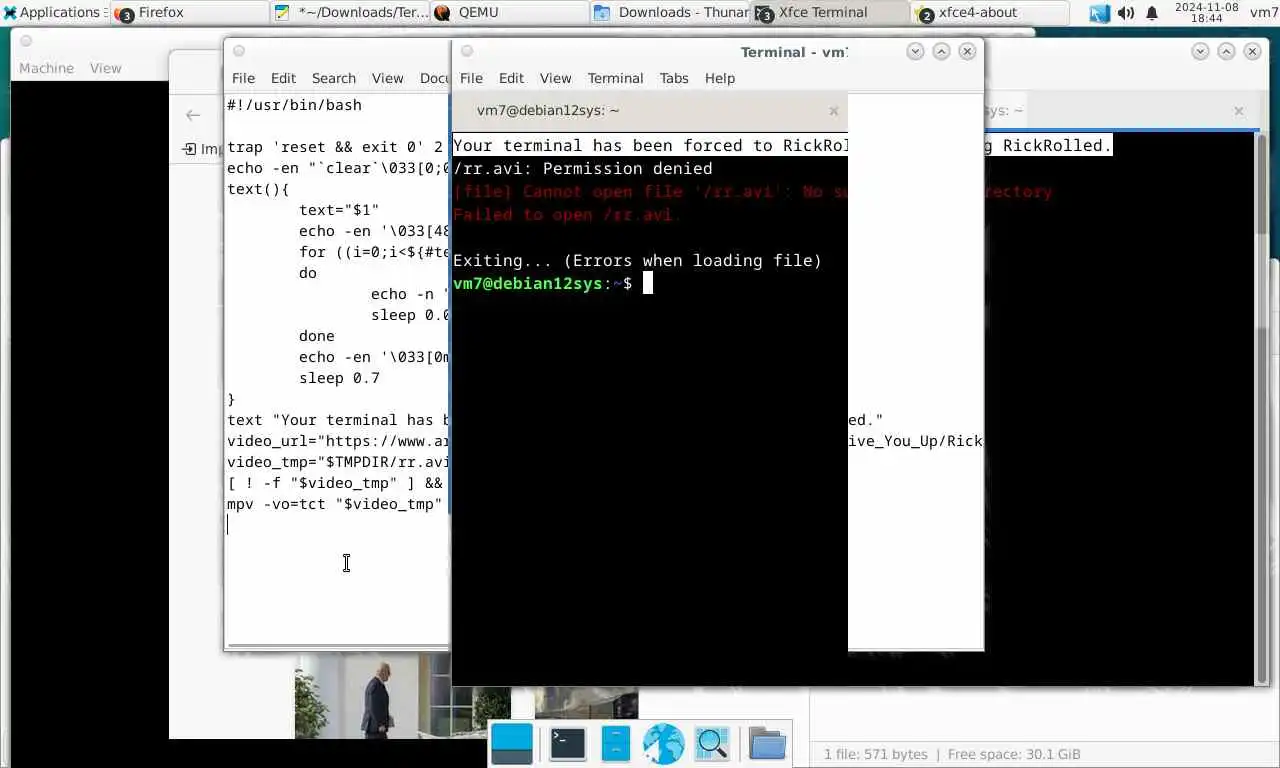Click the background terminal window's vertical scrollbar
Screen dimensions: 1280x768
[1261, 408]
